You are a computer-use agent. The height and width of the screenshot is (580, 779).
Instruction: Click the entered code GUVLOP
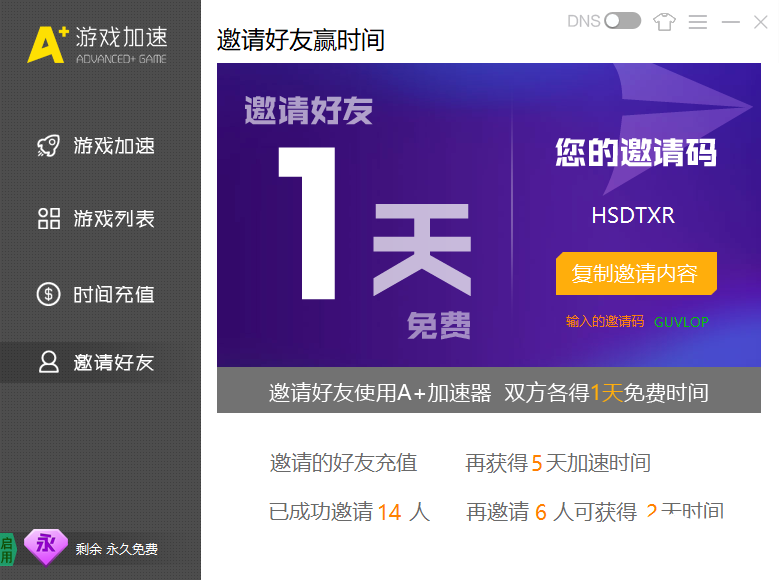[x=681, y=322]
